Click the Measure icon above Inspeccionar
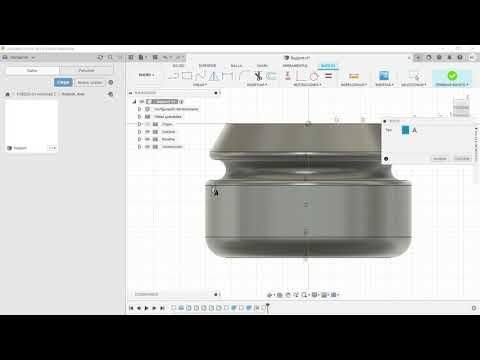The height and width of the screenshot is (360, 480). click(354, 76)
